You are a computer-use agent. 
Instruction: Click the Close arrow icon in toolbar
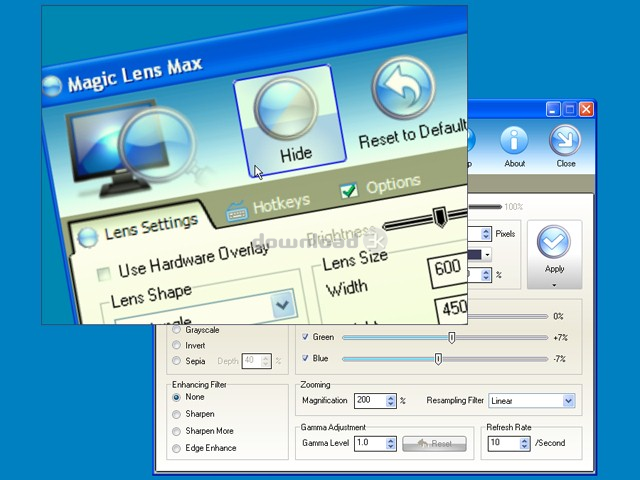click(x=565, y=140)
